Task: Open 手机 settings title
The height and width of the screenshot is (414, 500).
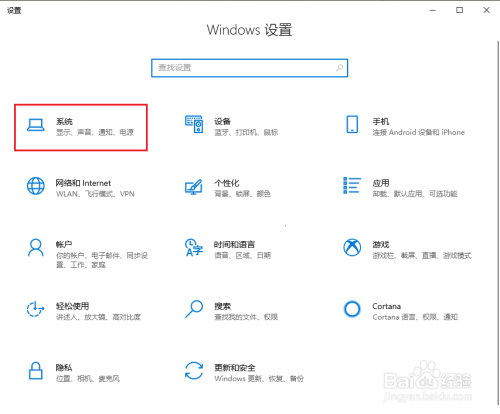Action: click(381, 121)
